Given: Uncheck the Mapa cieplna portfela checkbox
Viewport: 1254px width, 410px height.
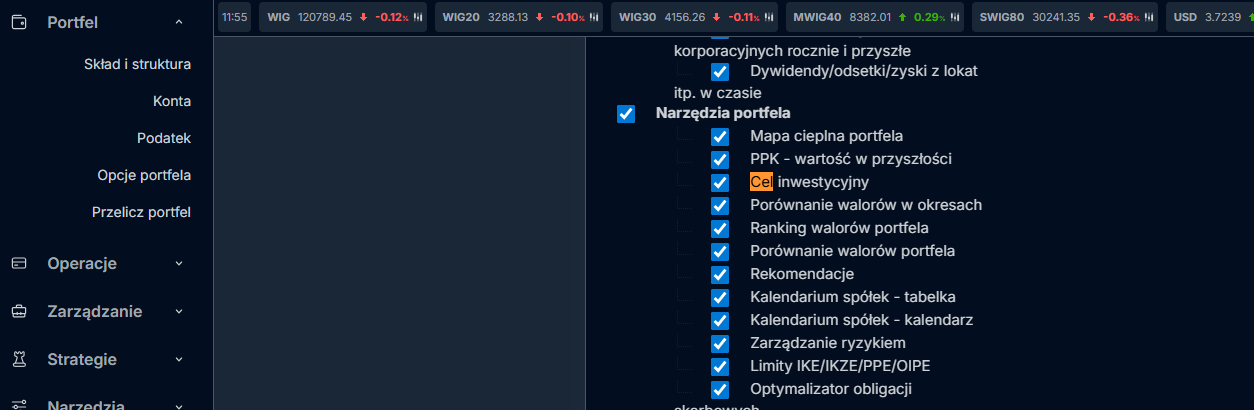Looking at the screenshot, I should pos(720,137).
